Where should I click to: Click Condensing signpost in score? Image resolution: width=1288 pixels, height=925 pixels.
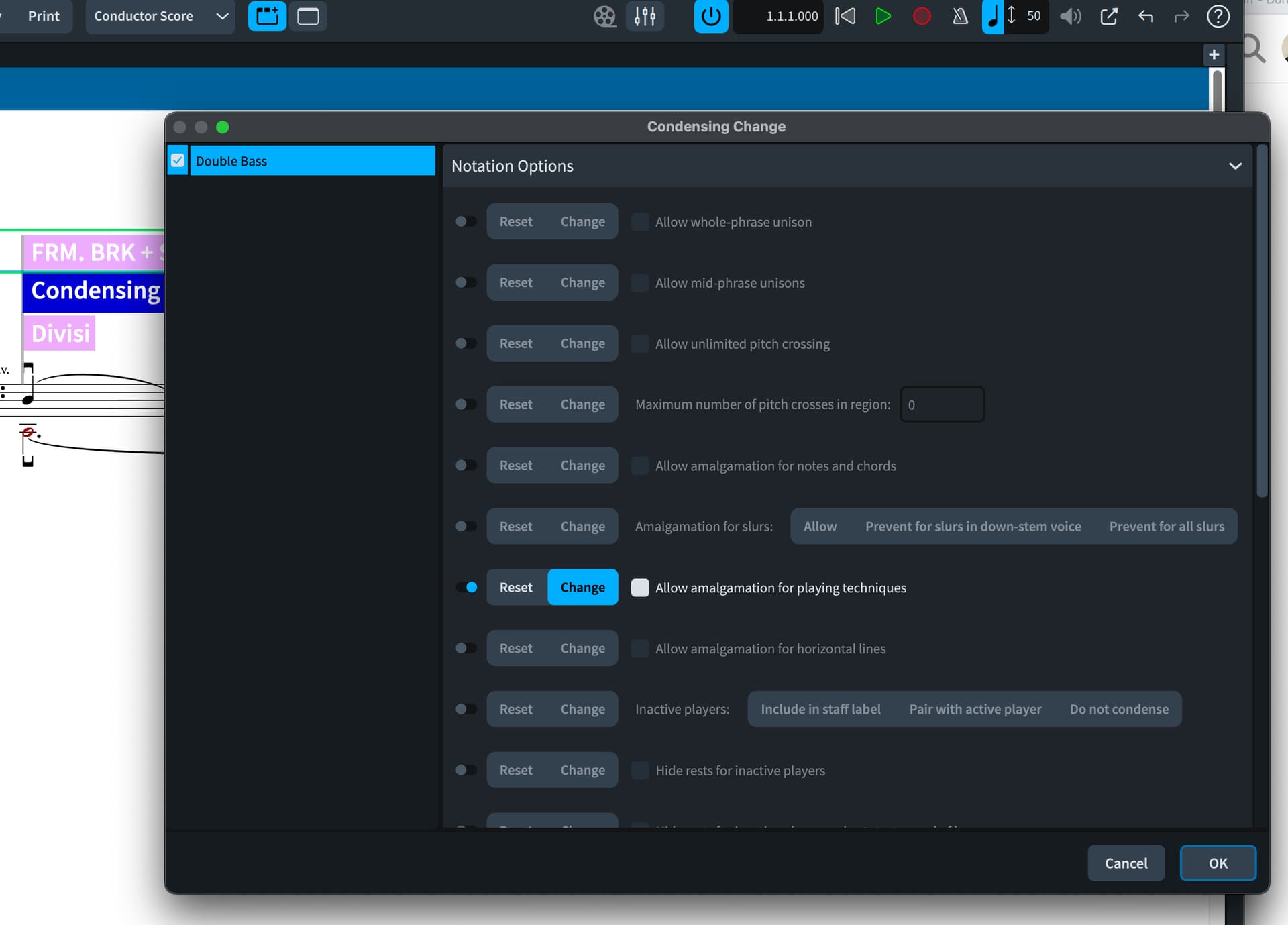(95, 291)
